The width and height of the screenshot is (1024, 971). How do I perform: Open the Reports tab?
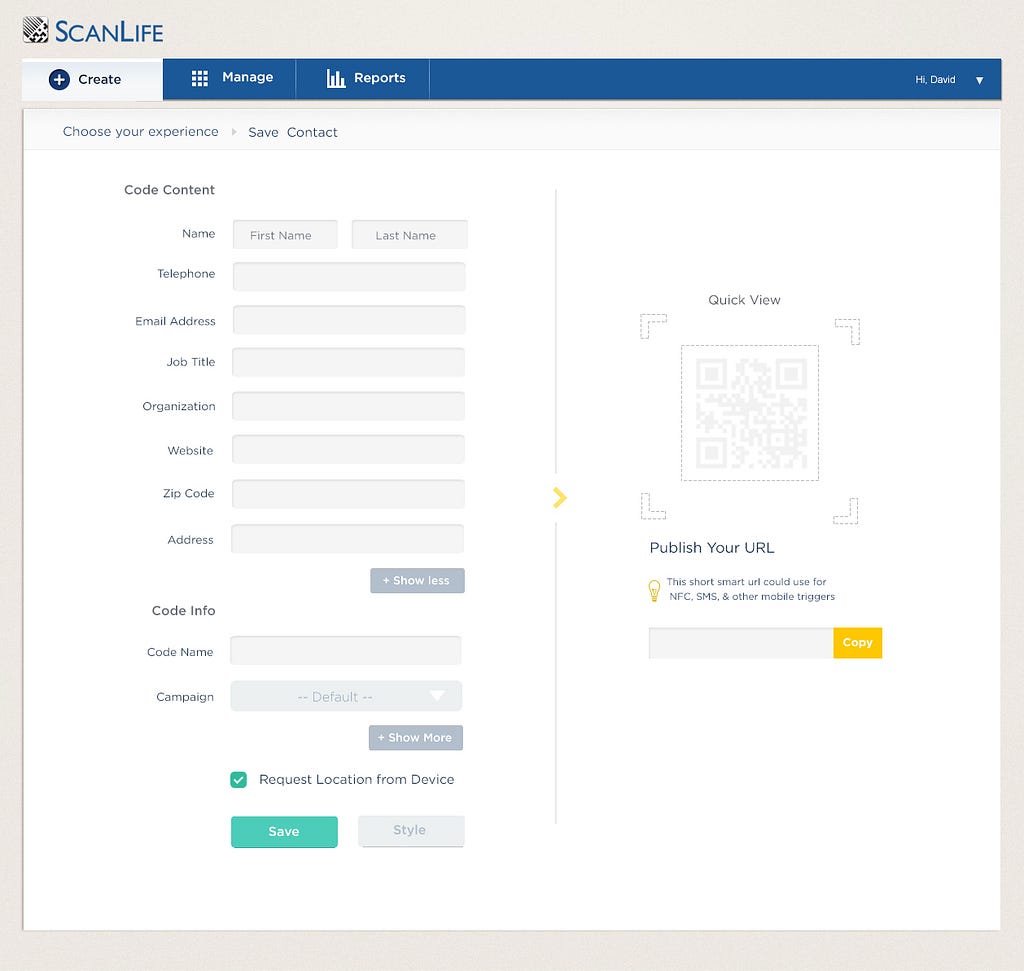(x=362, y=79)
